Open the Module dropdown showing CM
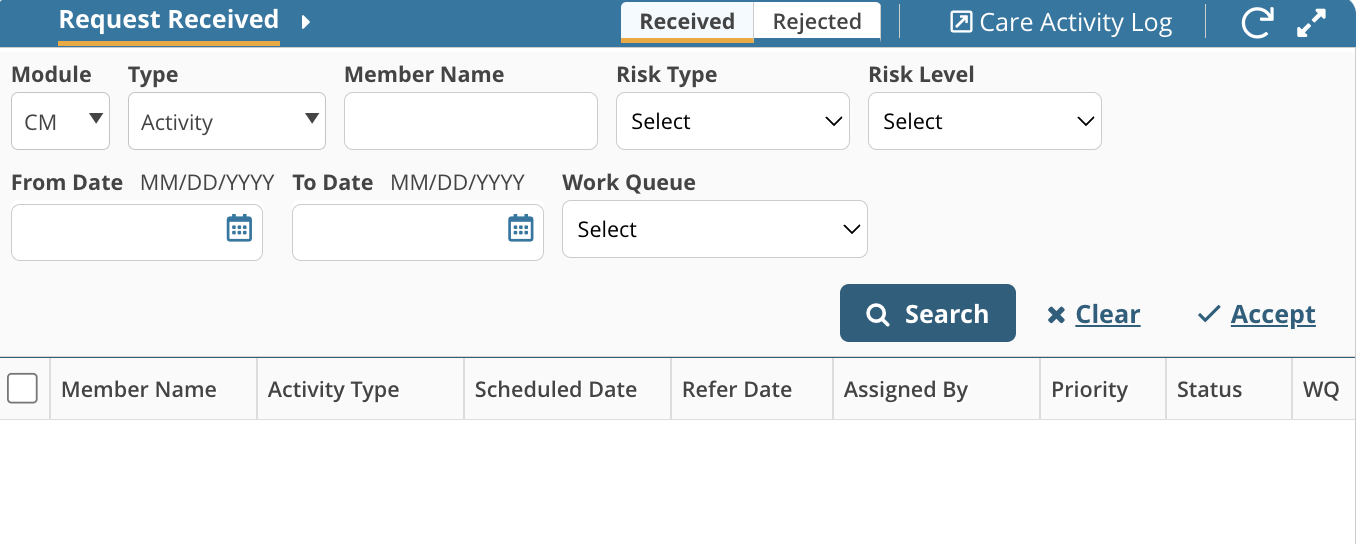 point(60,121)
